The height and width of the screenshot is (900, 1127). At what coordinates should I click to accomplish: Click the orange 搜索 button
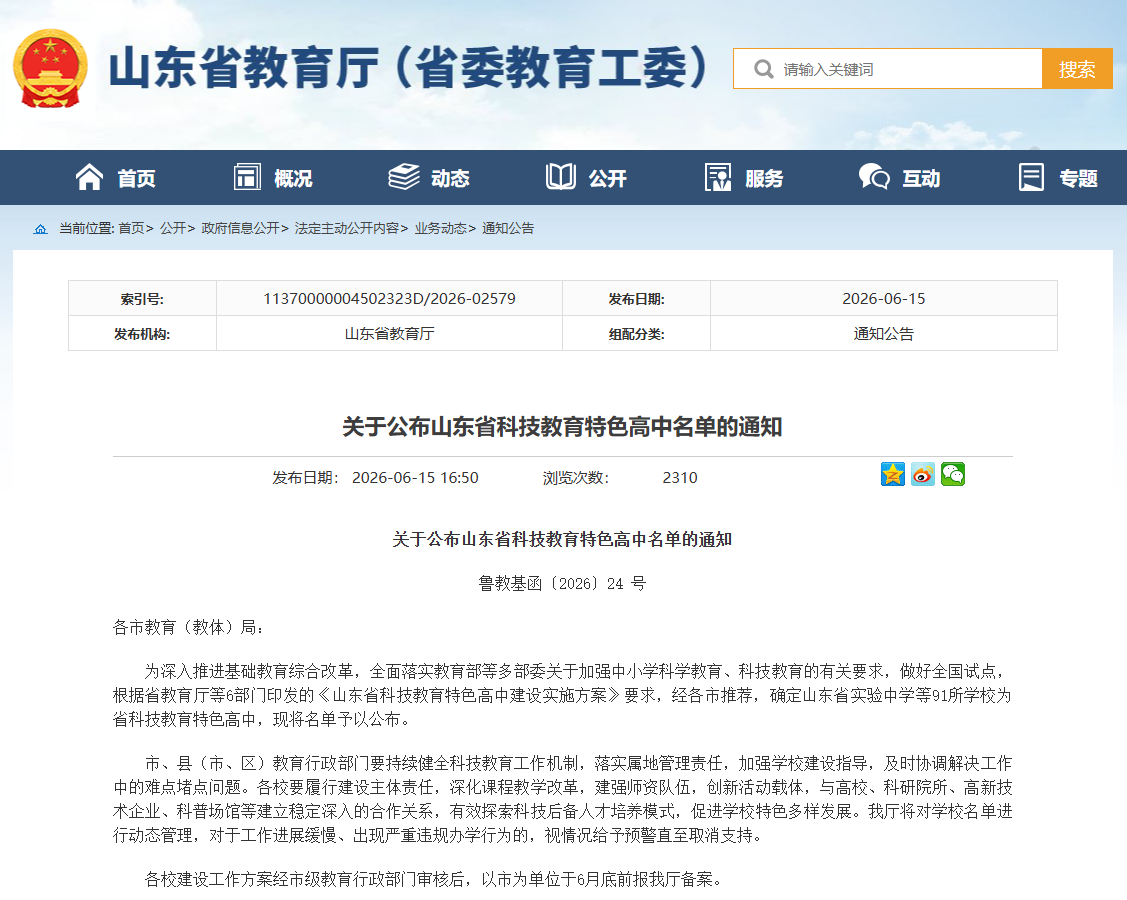click(1077, 69)
